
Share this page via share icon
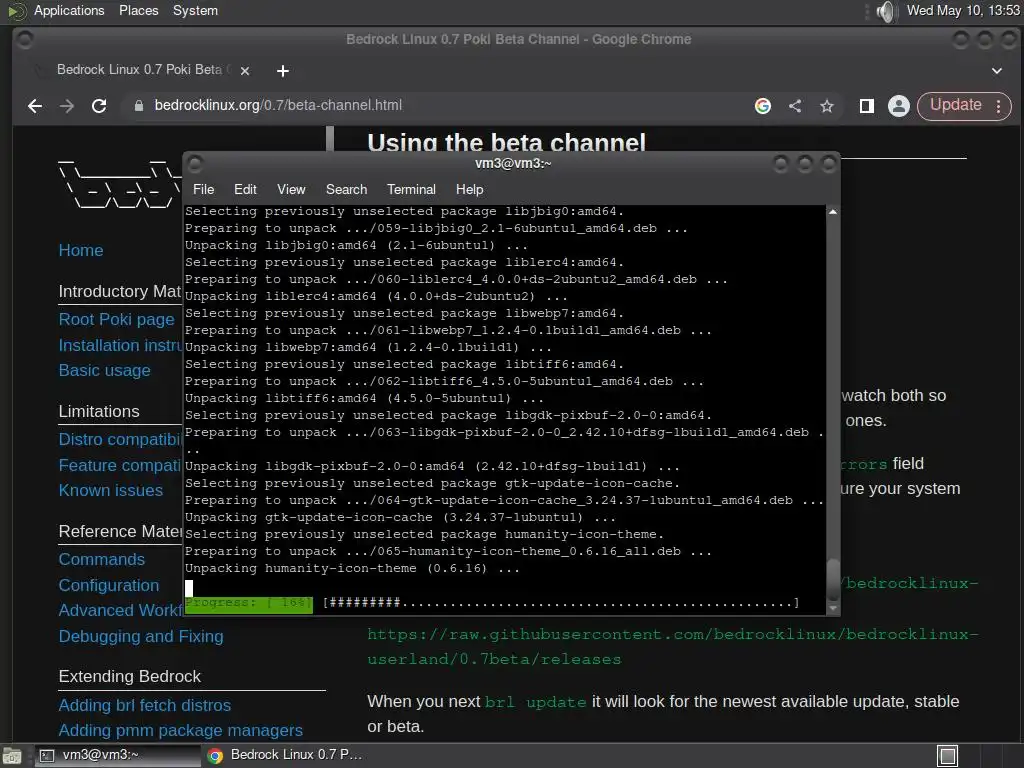tap(795, 106)
